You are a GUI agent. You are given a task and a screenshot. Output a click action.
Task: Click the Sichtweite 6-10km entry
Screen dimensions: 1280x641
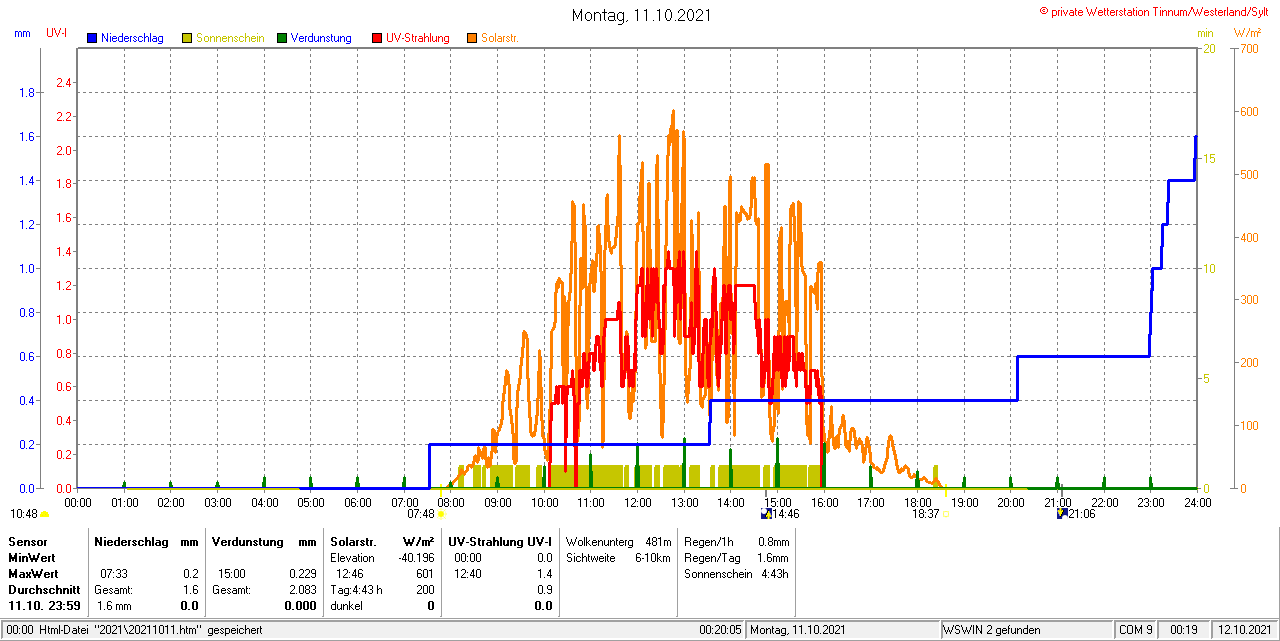(x=618, y=557)
